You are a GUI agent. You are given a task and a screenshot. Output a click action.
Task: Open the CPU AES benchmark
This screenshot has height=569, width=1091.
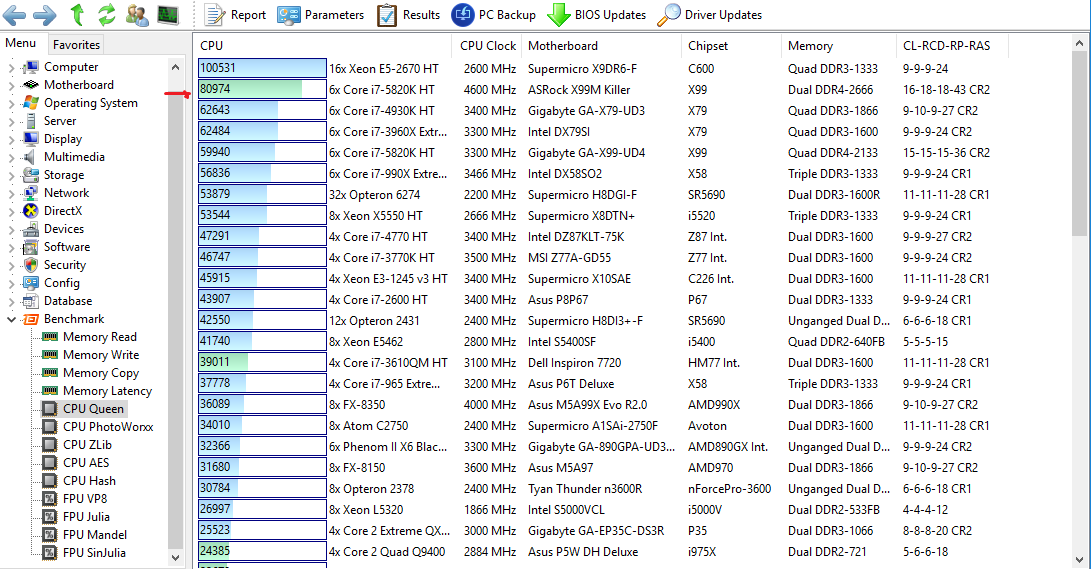[86, 463]
